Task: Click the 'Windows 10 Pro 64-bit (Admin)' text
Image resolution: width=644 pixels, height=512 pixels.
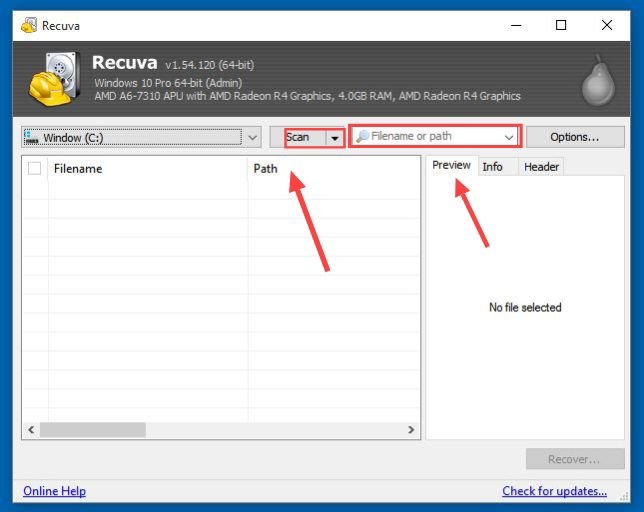Action: (168, 83)
